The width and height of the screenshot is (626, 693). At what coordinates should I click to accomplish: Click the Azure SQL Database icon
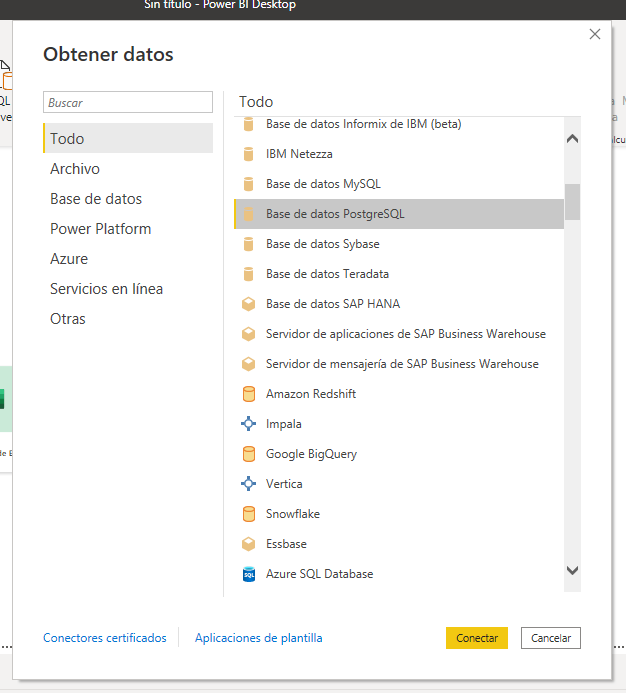click(x=249, y=574)
